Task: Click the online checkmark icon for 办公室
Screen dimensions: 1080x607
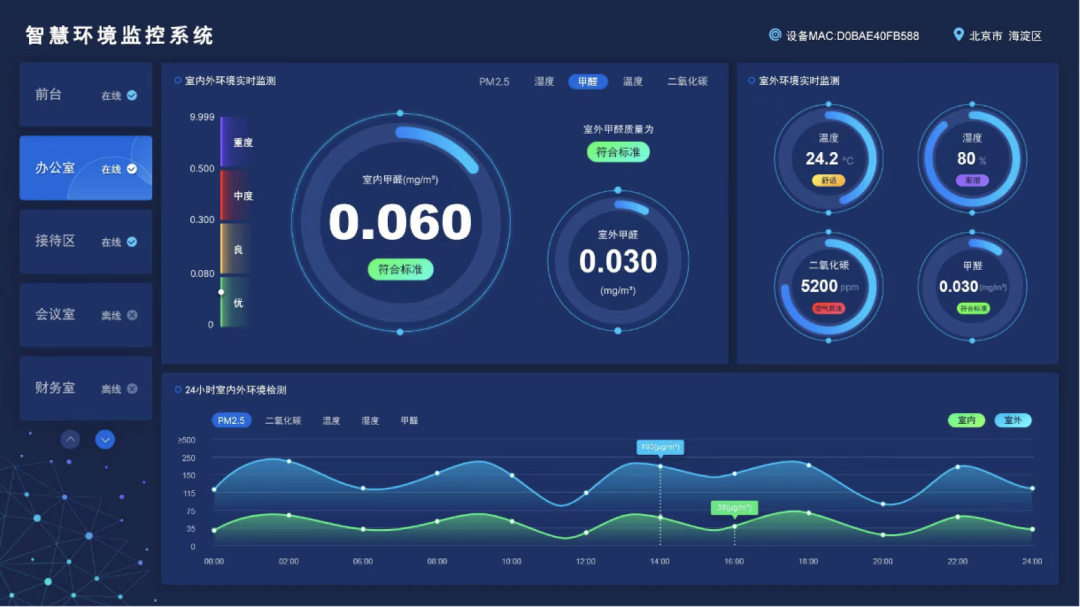Action: (x=132, y=169)
